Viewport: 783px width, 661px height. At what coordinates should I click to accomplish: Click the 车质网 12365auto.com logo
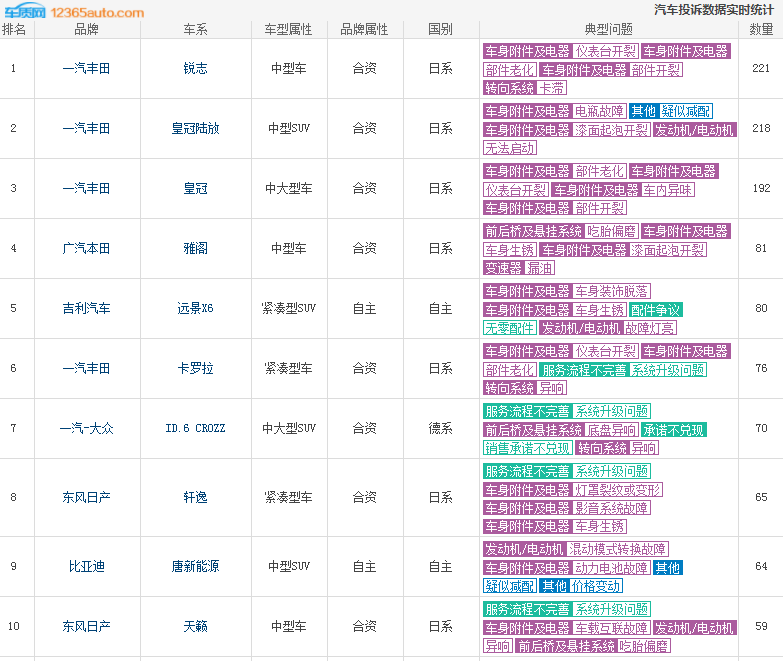(74, 11)
